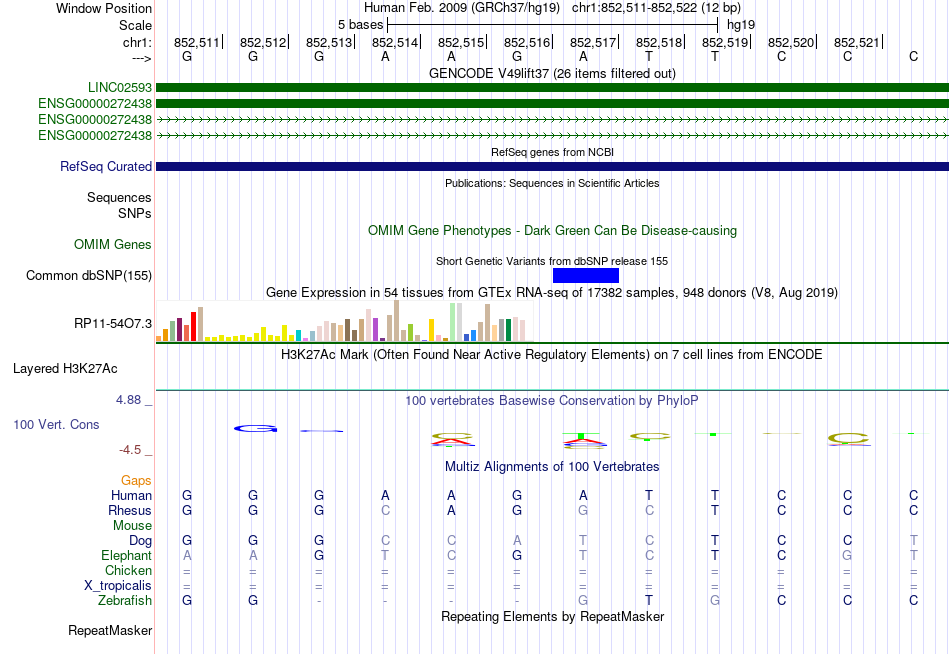Click the dark green LINC02593 gene bar
This screenshot has width=950, height=654.
point(552,88)
